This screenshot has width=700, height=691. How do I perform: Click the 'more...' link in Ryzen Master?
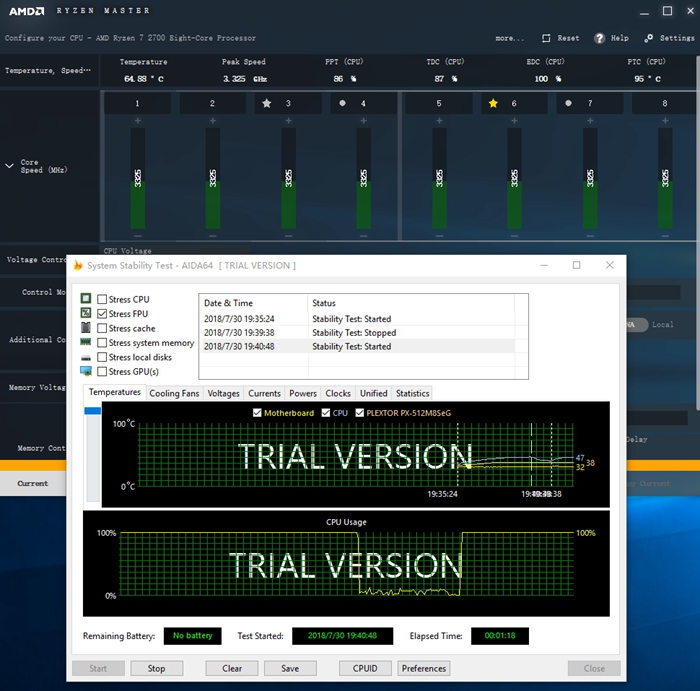coord(509,38)
